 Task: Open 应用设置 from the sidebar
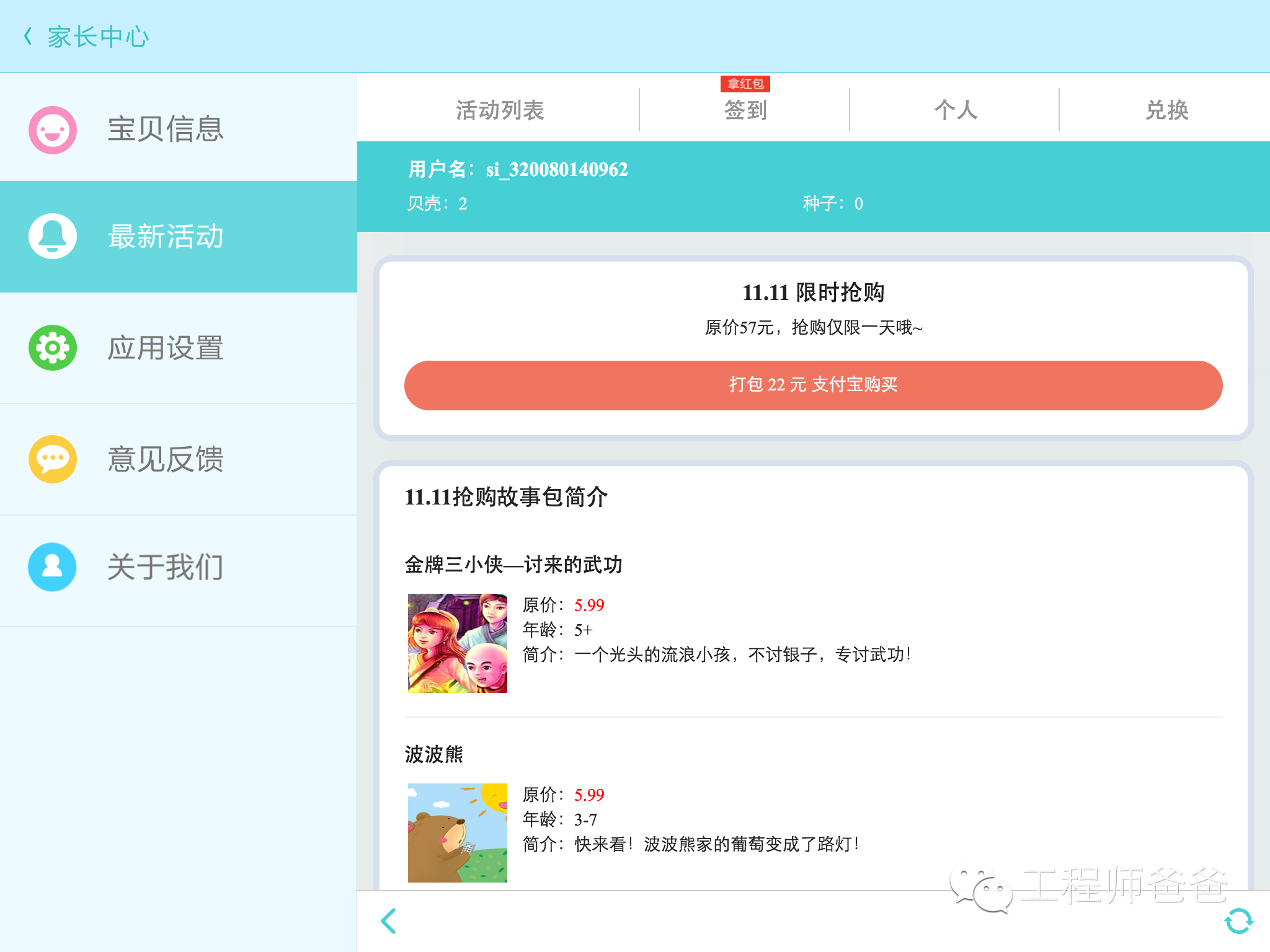[179, 348]
